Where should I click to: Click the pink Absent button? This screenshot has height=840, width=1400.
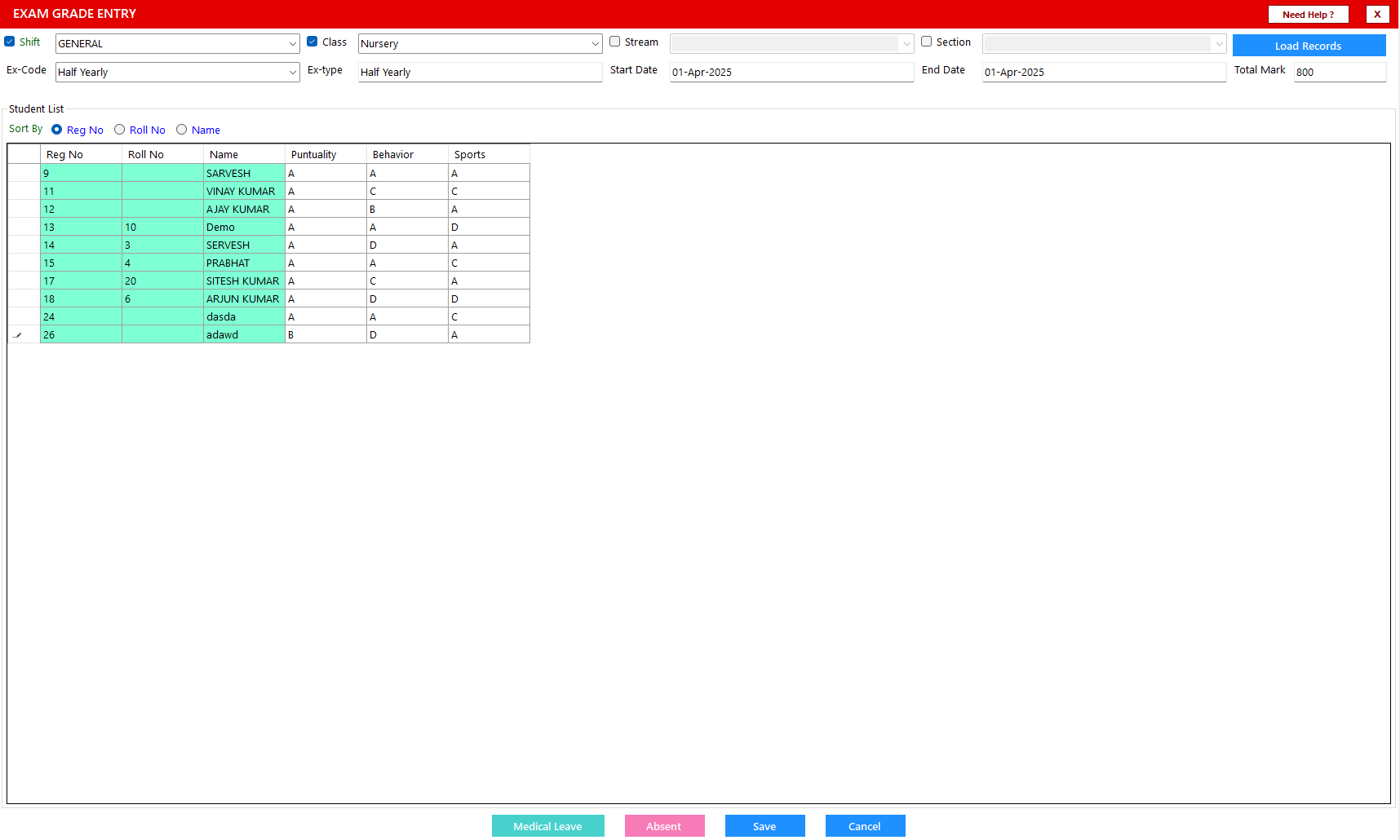pyautogui.click(x=665, y=826)
